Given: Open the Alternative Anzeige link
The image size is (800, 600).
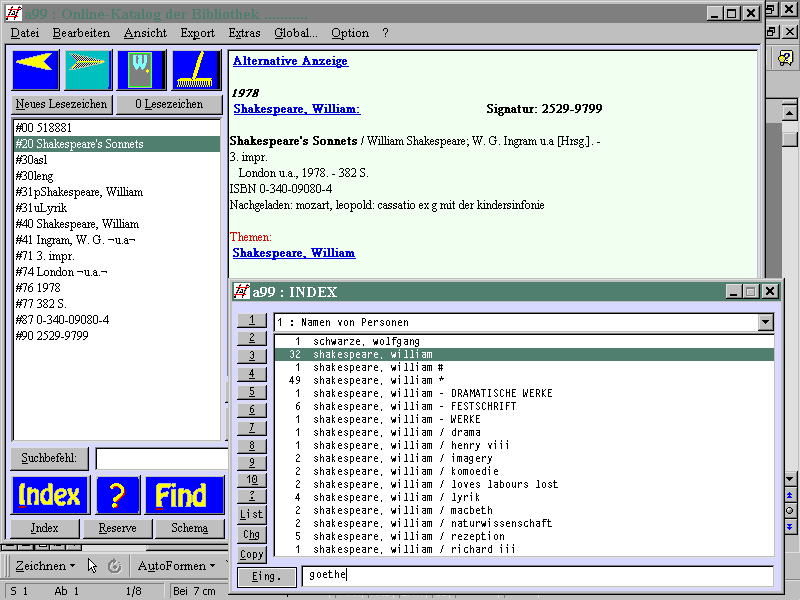Looking at the screenshot, I should [x=290, y=61].
